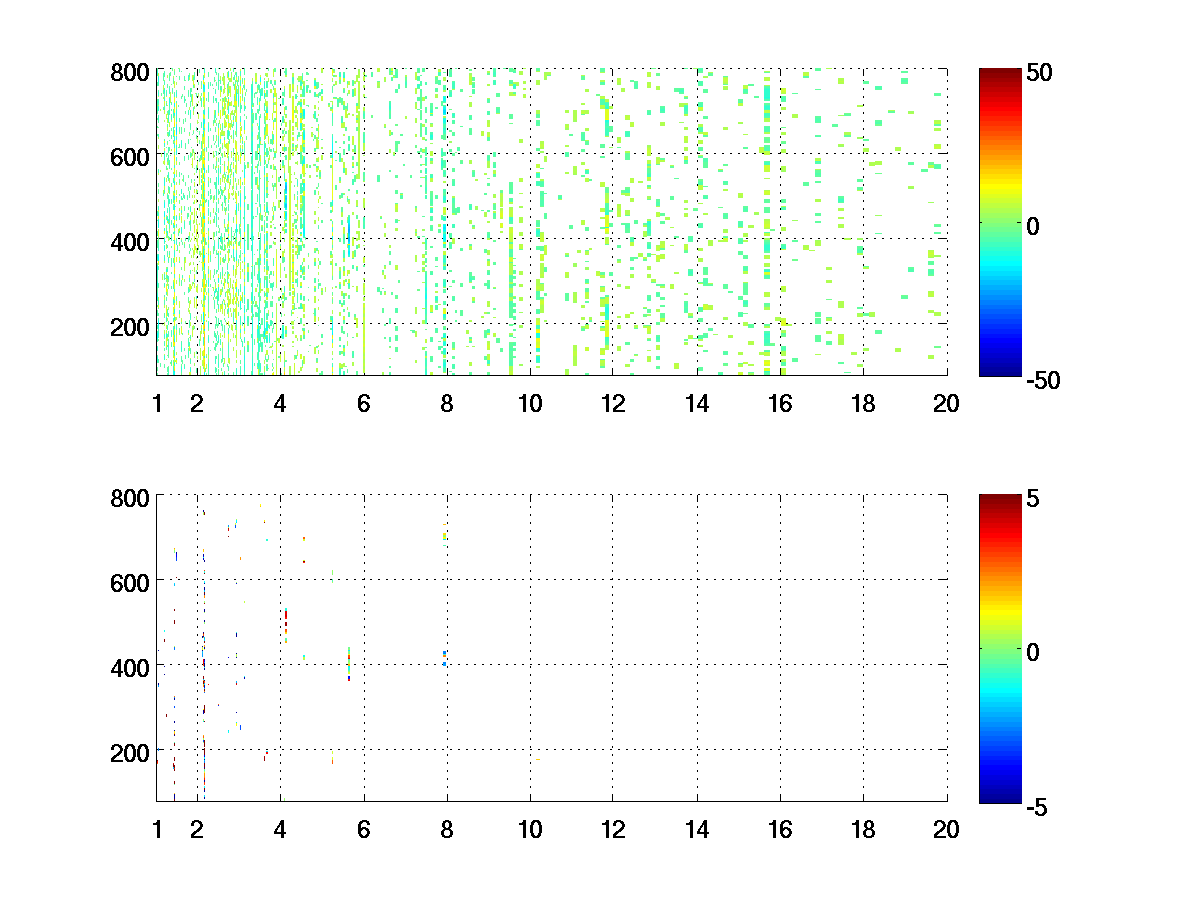Viewport: 1200px width, 900px height.
Task: Click the dark red region atop the top colorbar
Action: (999, 76)
